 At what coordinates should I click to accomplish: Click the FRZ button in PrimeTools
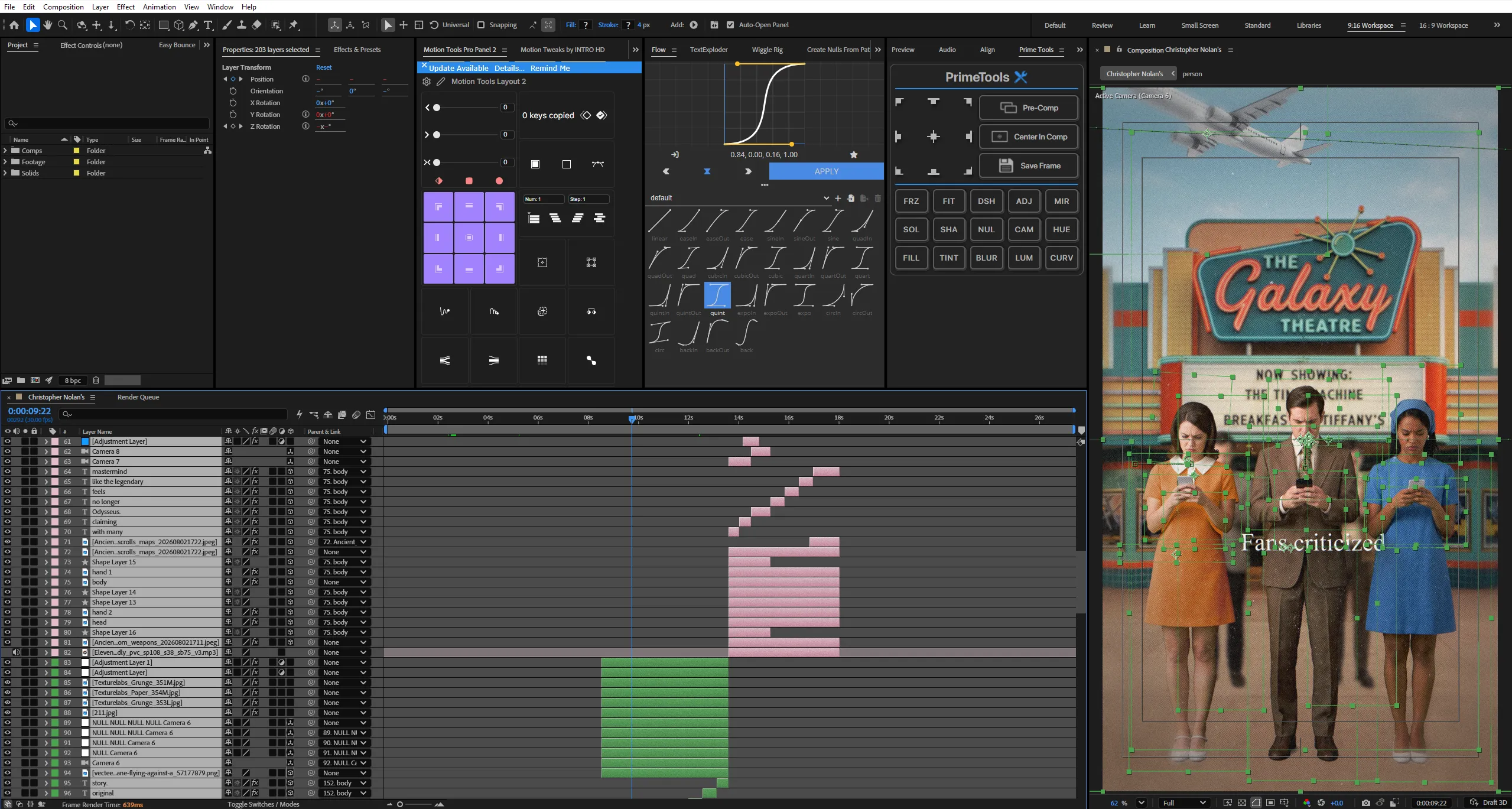(x=911, y=201)
